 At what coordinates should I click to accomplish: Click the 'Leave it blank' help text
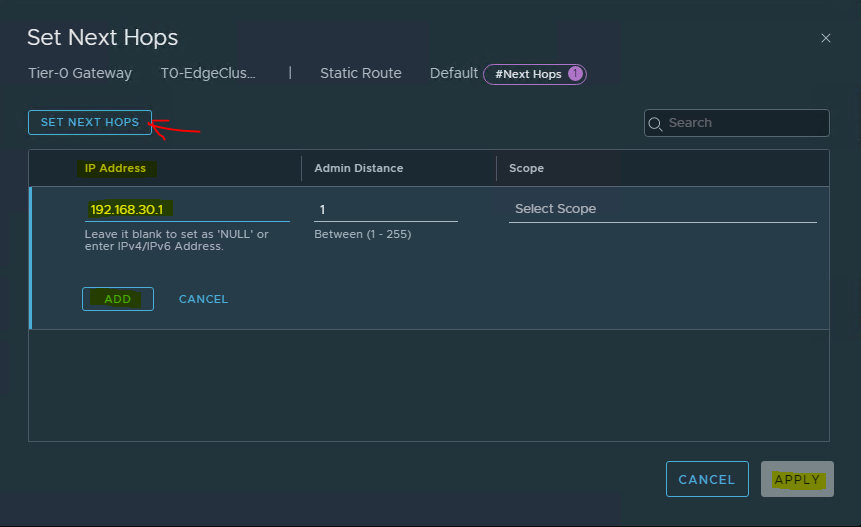[x=176, y=240]
